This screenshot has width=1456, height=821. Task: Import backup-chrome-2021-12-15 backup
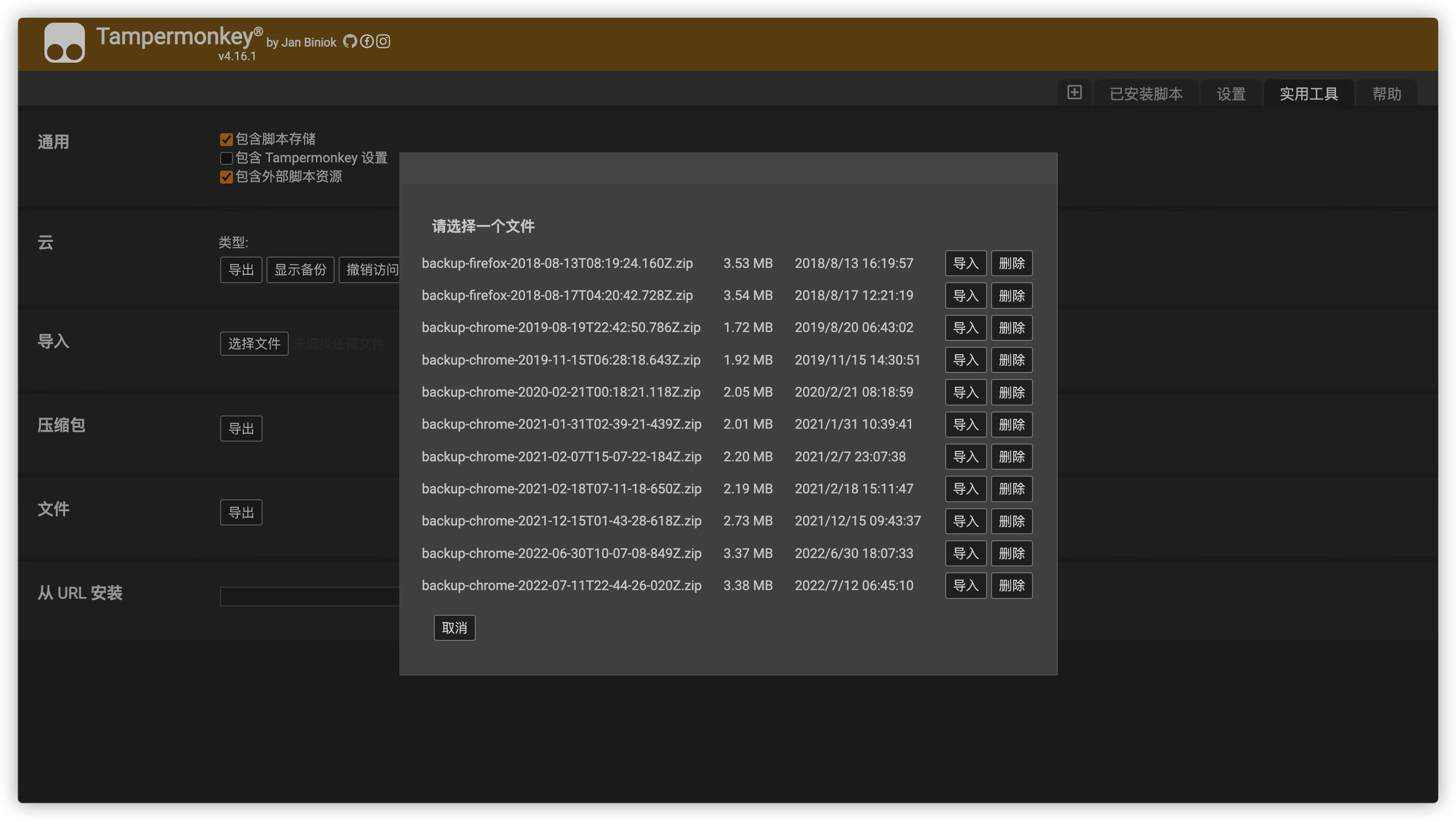pyautogui.click(x=966, y=521)
